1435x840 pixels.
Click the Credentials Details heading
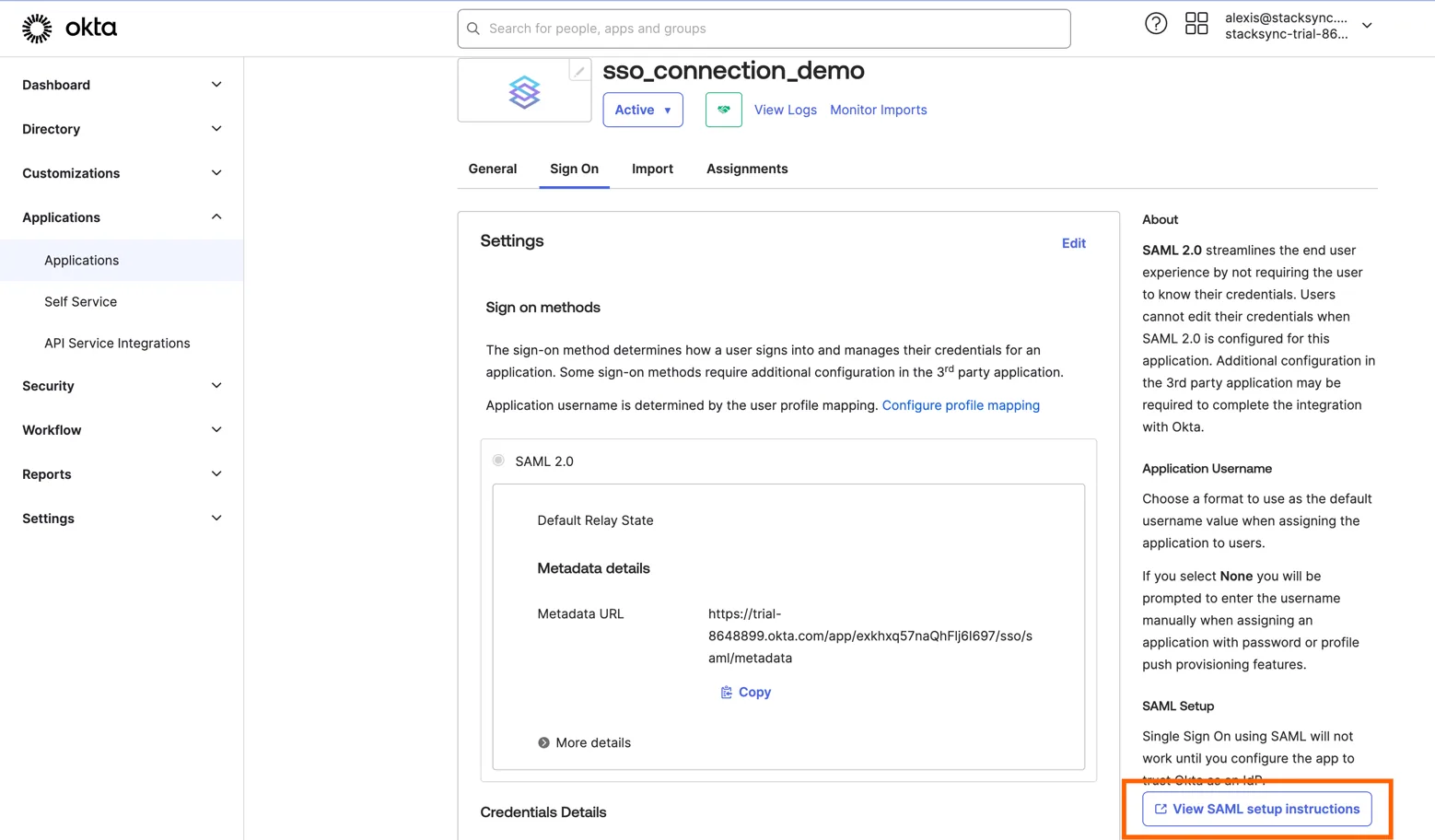543,812
